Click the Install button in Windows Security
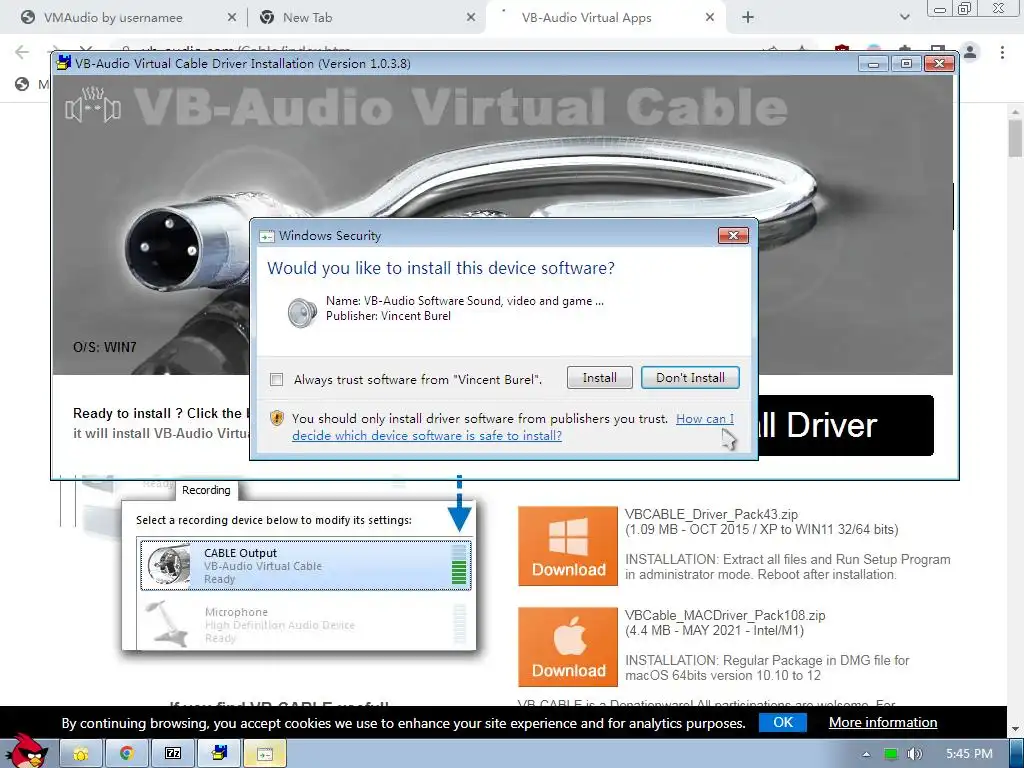 (x=600, y=377)
